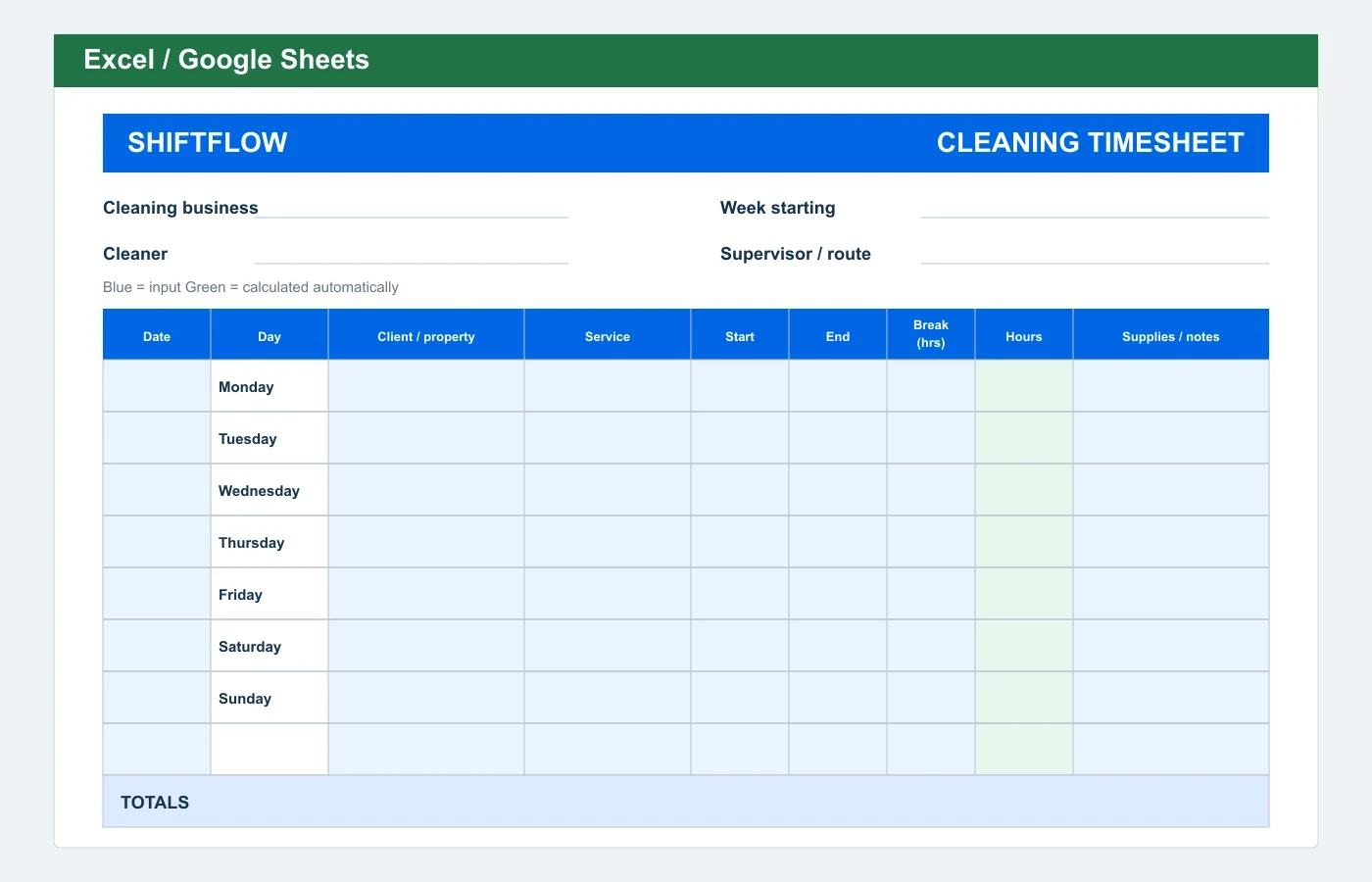Select the Break (hrs) column header
This screenshot has width=1372, height=882.
pos(931,335)
